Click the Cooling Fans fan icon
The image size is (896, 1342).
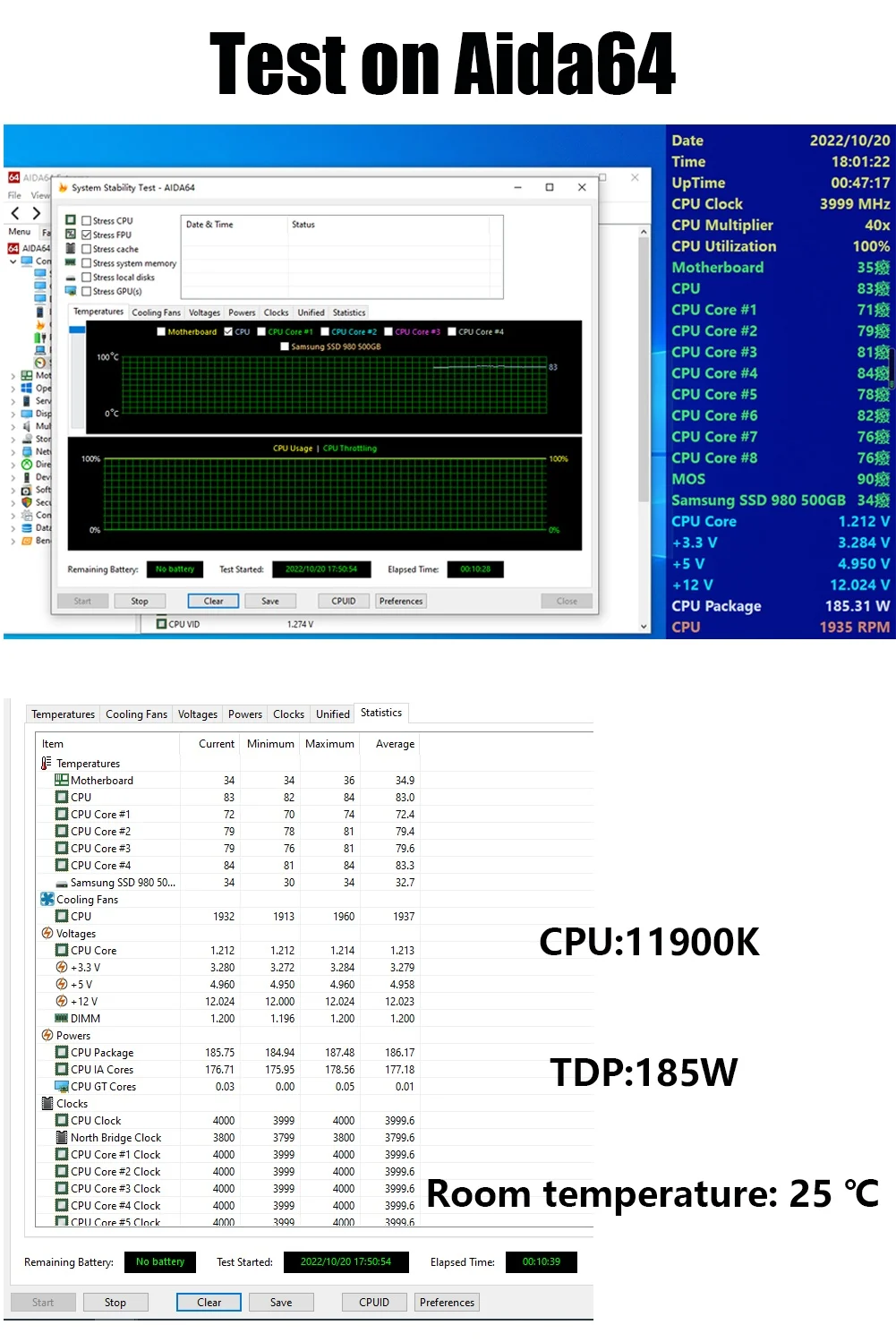(47, 899)
